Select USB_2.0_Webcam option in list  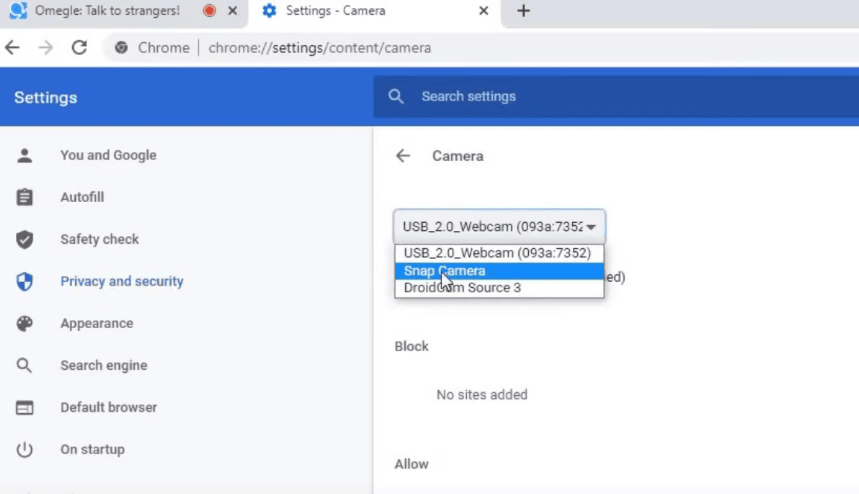coord(499,253)
